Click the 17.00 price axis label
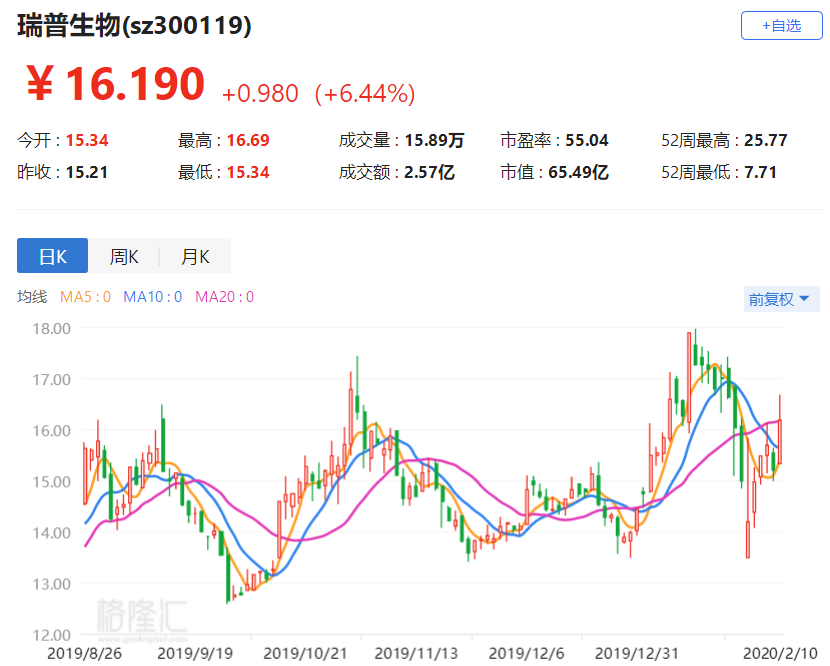This screenshot has height=666, width=830. point(51,380)
